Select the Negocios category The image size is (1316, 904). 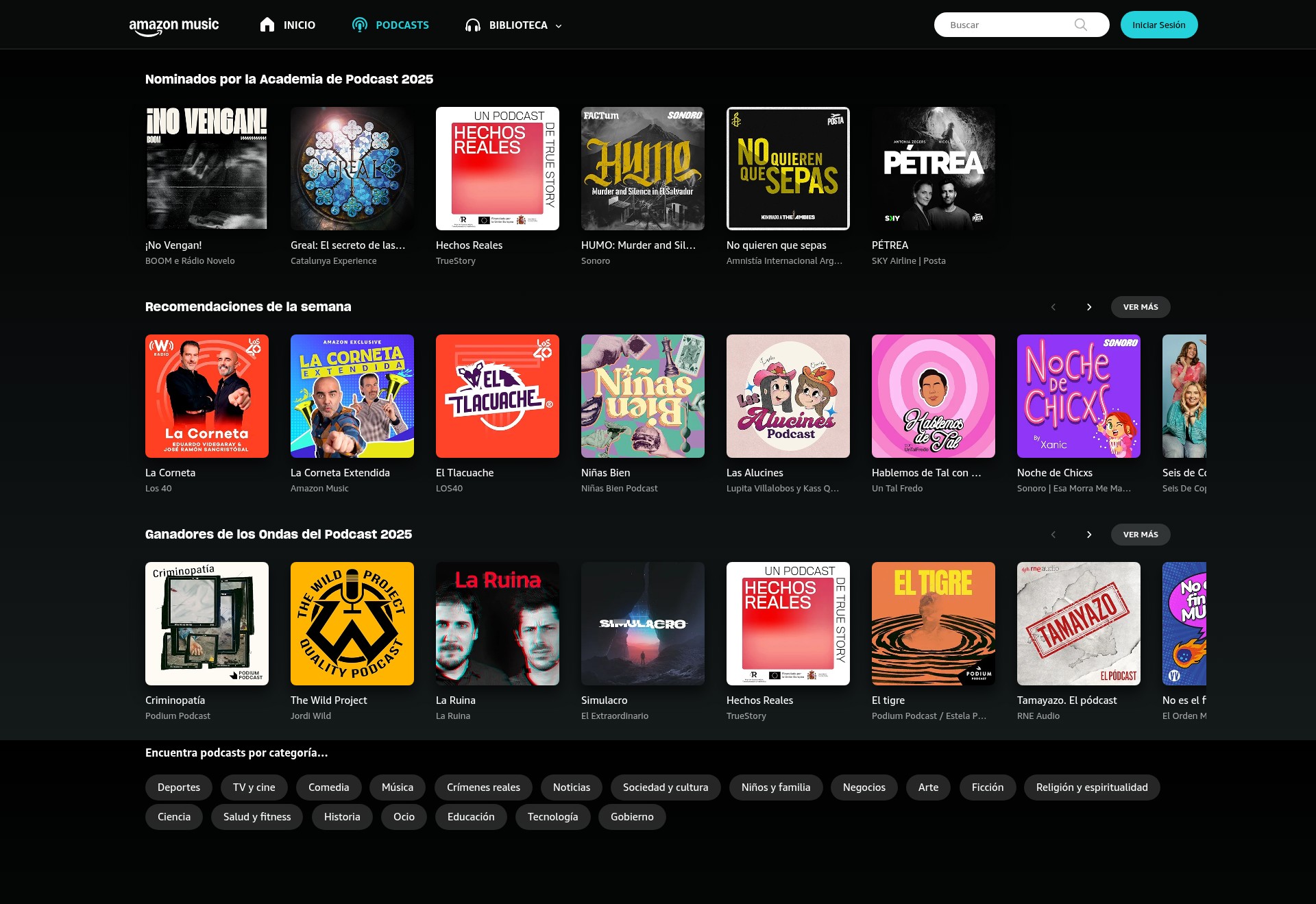864,787
